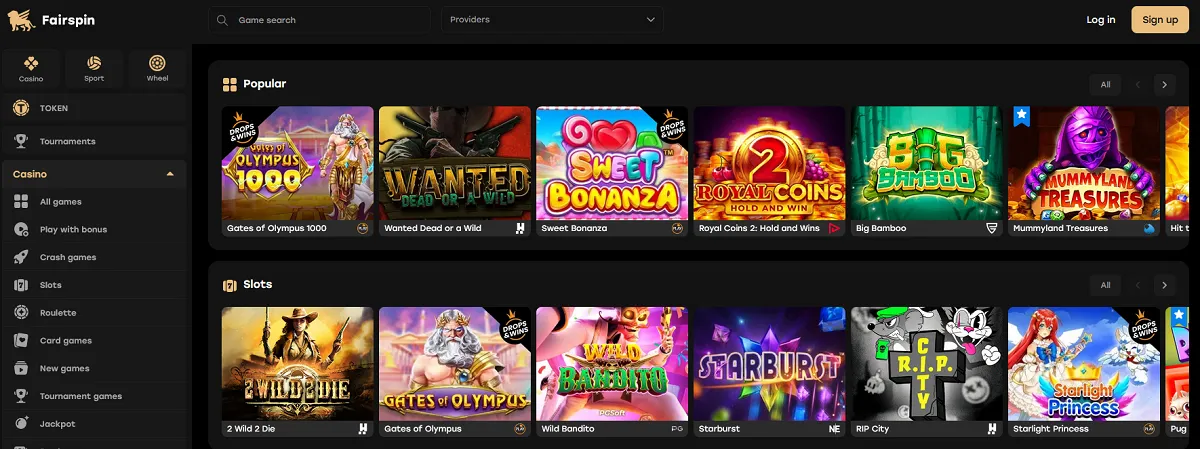
Task: Click the Log in link
Action: click(x=1101, y=20)
